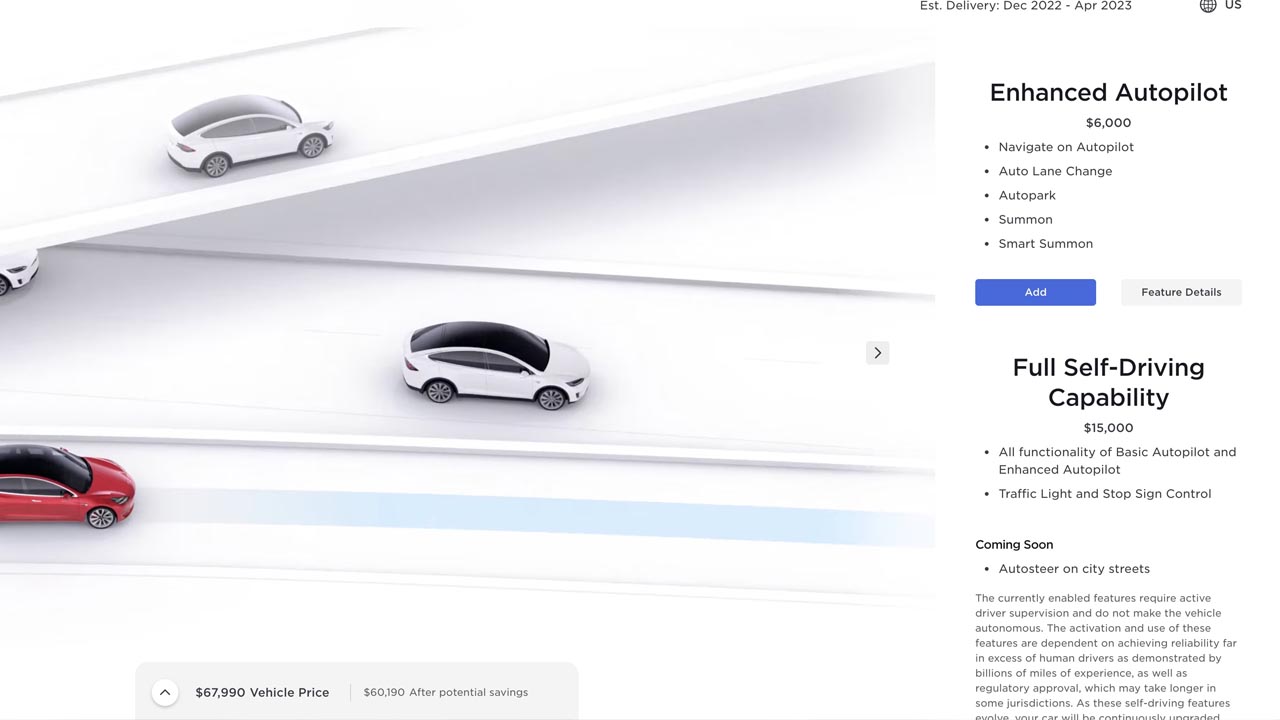Click Full Self-Driving Capability heading

point(1108,382)
